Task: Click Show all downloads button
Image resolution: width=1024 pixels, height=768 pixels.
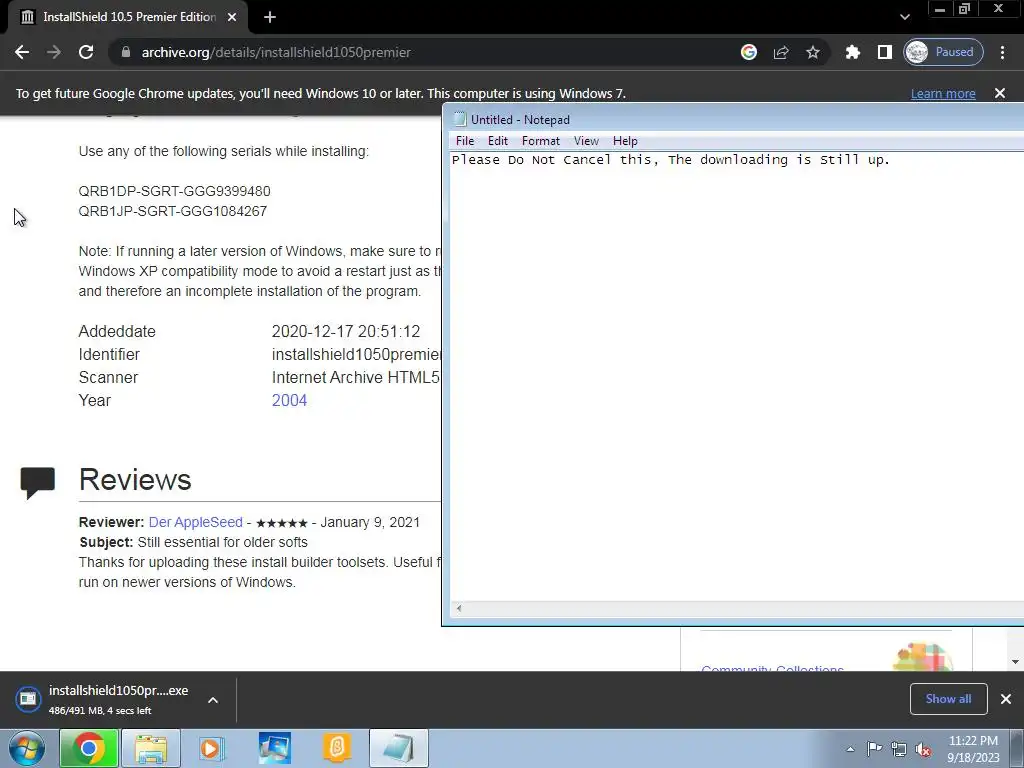Action: pyautogui.click(x=948, y=699)
